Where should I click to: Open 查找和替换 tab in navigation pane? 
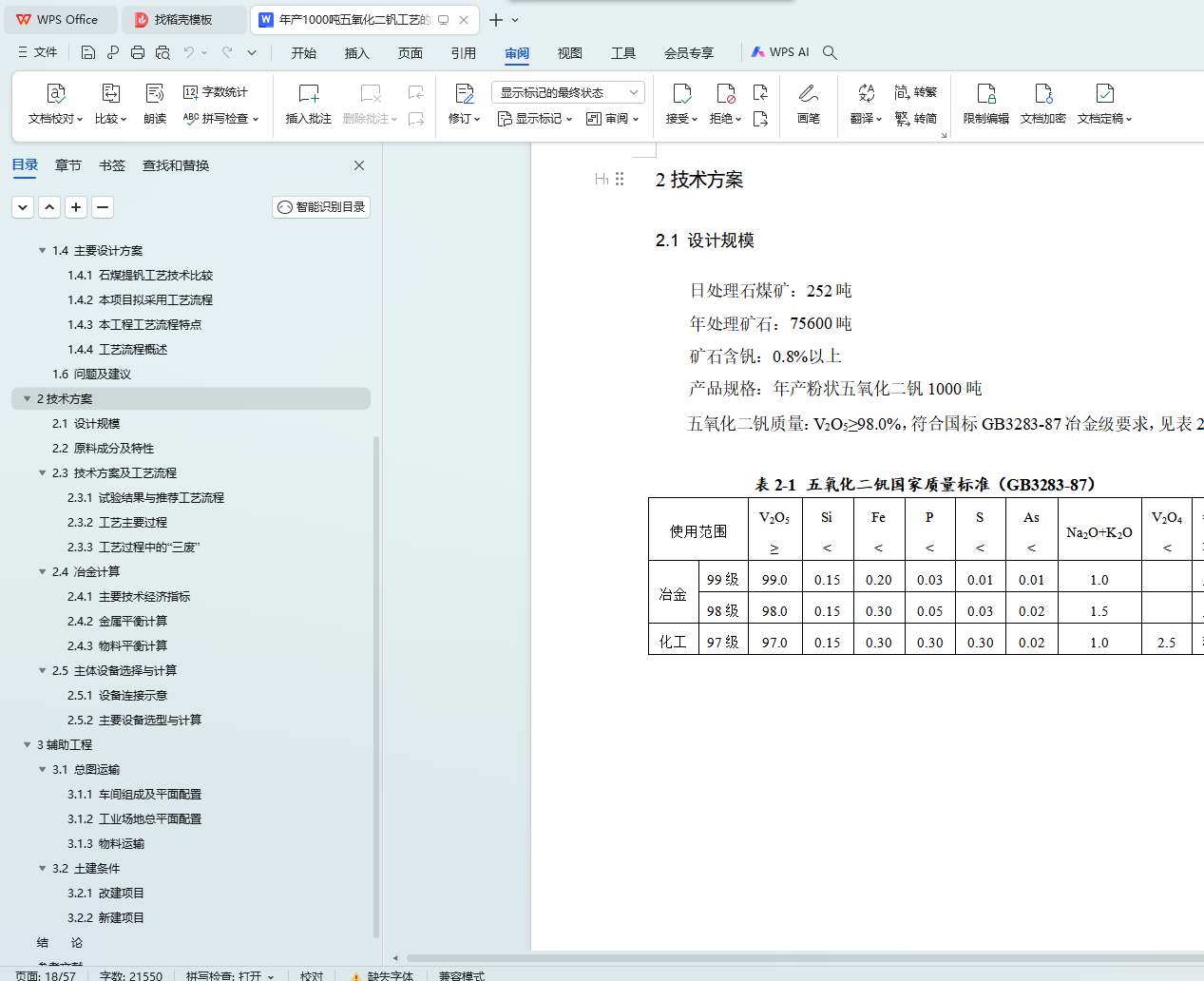[176, 165]
